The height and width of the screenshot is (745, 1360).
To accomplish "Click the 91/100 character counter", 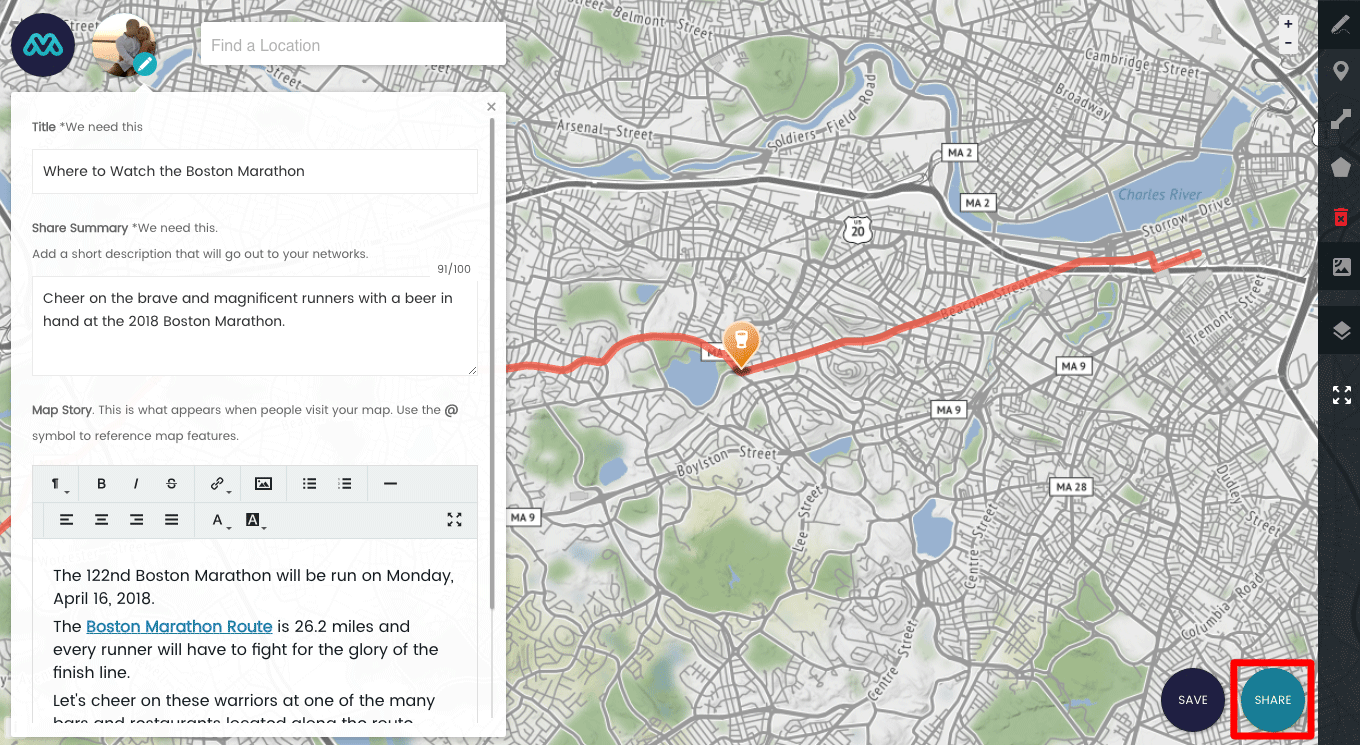I will (453, 269).
